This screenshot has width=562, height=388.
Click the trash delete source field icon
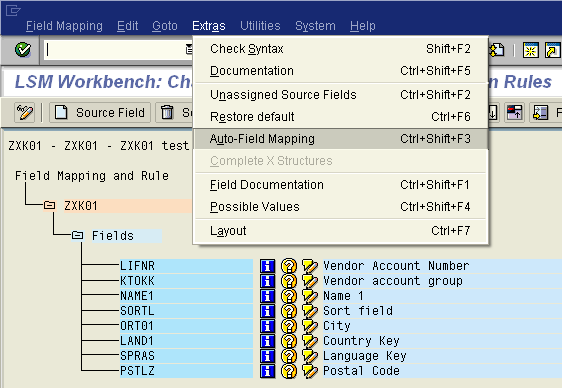[x=167, y=112]
